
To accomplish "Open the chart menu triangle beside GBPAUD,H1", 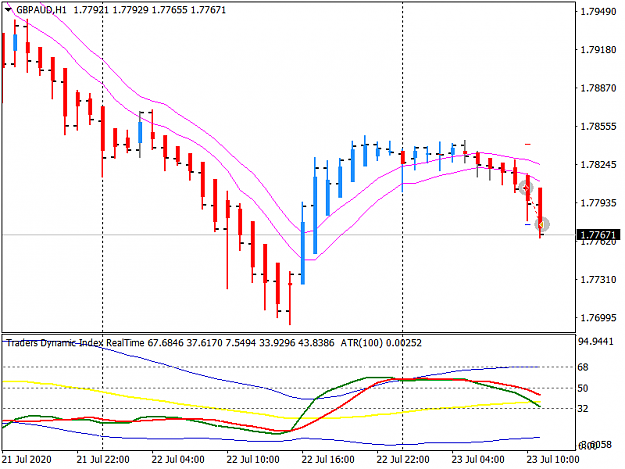I will [8, 10].
